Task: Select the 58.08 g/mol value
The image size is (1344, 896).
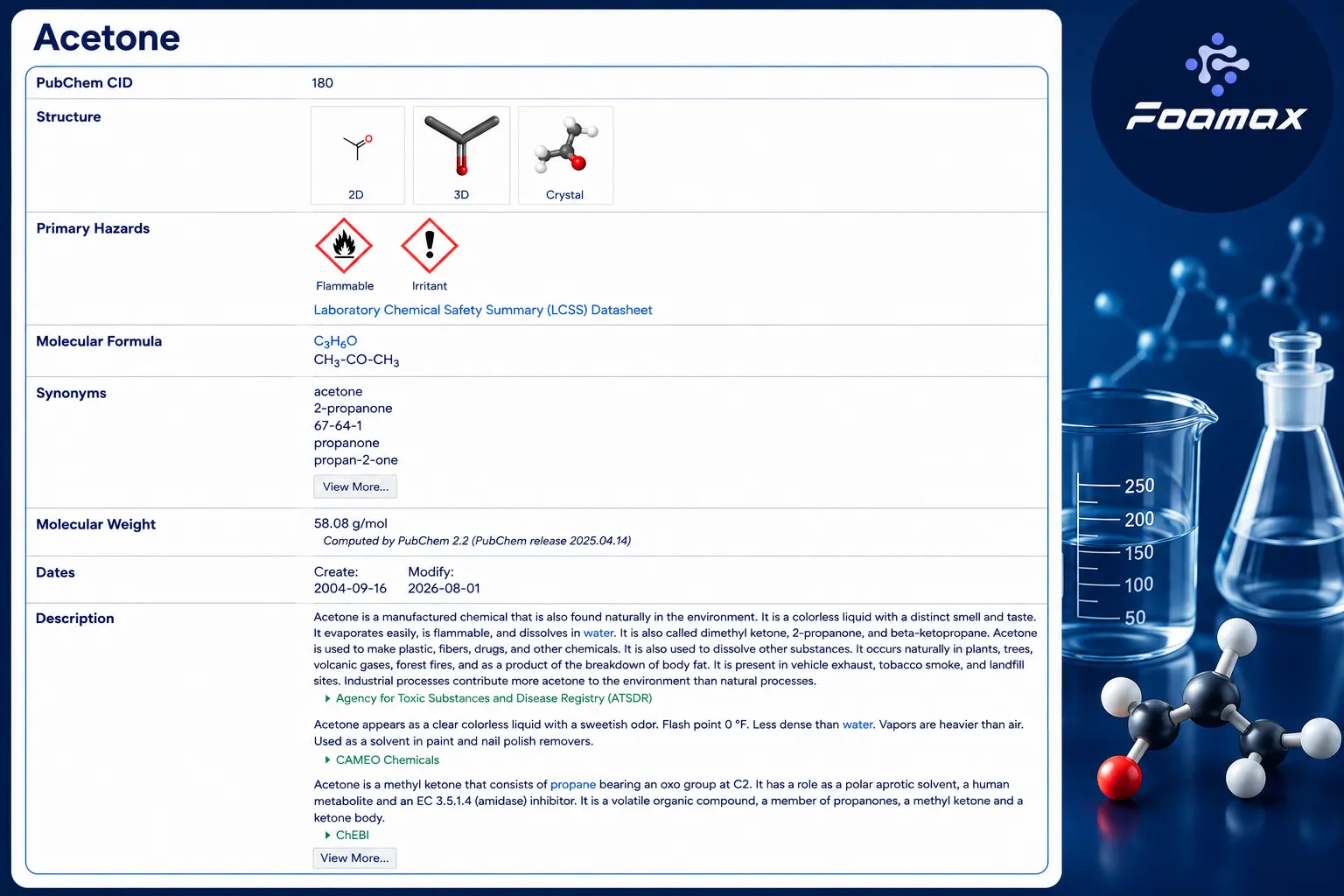Action: point(350,523)
